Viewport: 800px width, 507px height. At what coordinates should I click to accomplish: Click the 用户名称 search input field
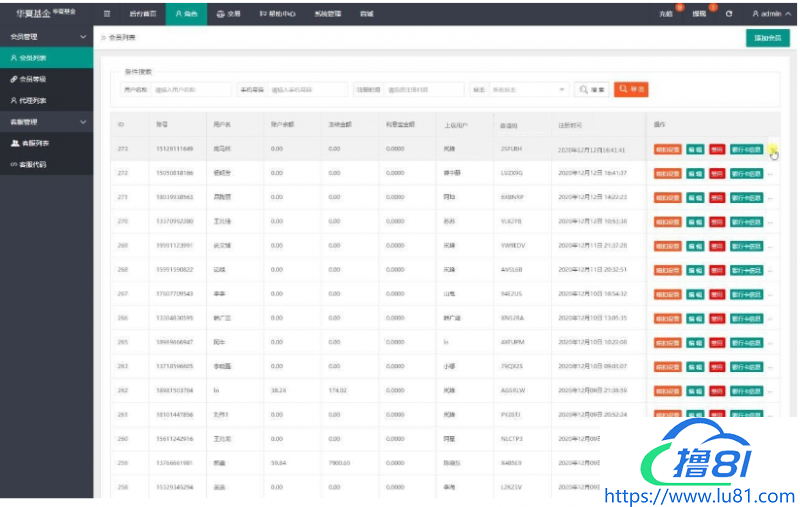191,90
